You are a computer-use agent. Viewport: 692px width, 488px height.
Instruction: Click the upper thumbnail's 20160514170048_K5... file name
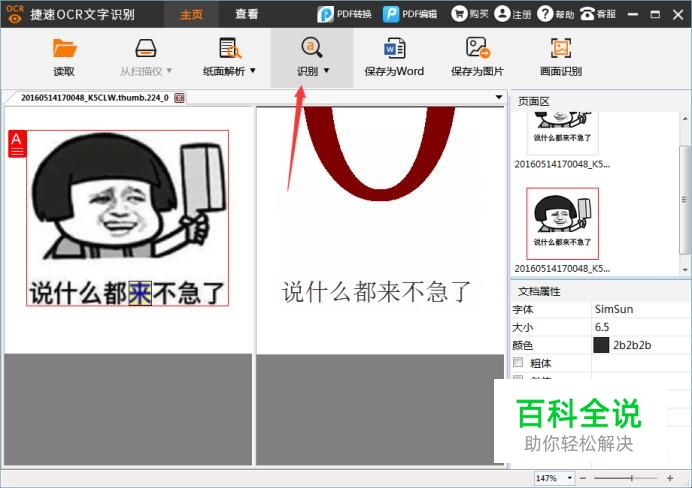[x=562, y=164]
